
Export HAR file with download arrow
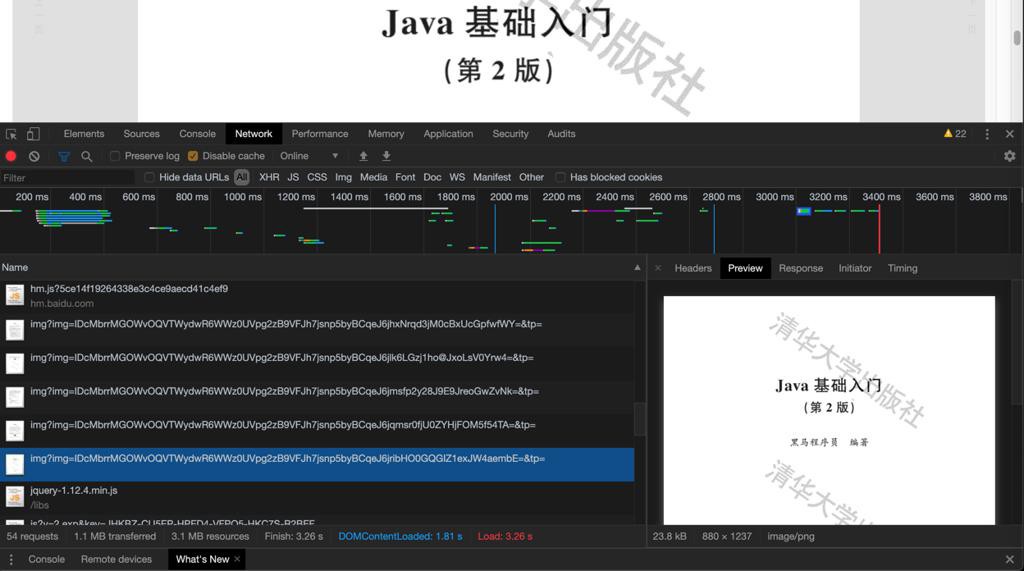click(x=387, y=156)
